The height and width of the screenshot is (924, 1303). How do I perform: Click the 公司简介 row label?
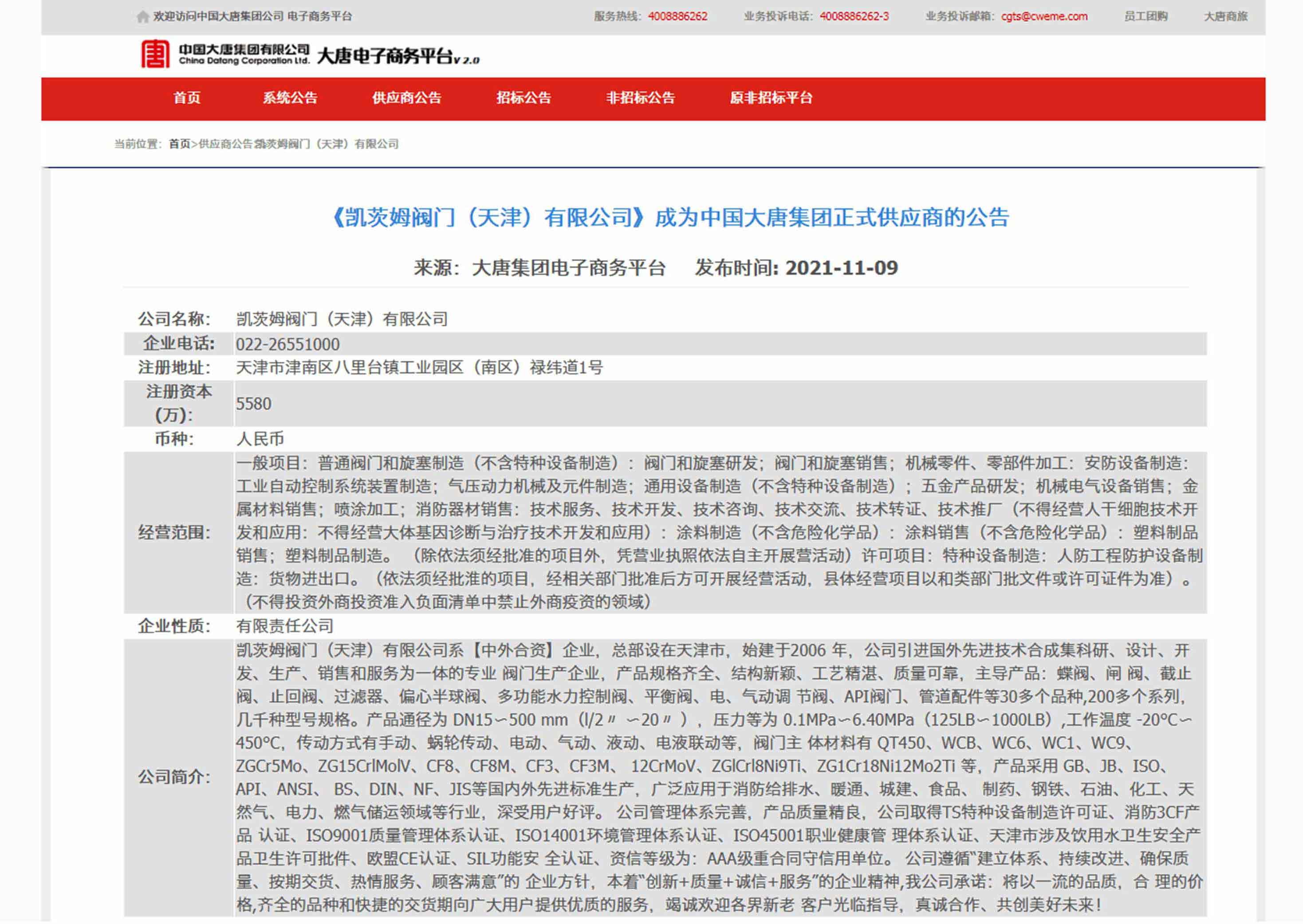[x=174, y=777]
